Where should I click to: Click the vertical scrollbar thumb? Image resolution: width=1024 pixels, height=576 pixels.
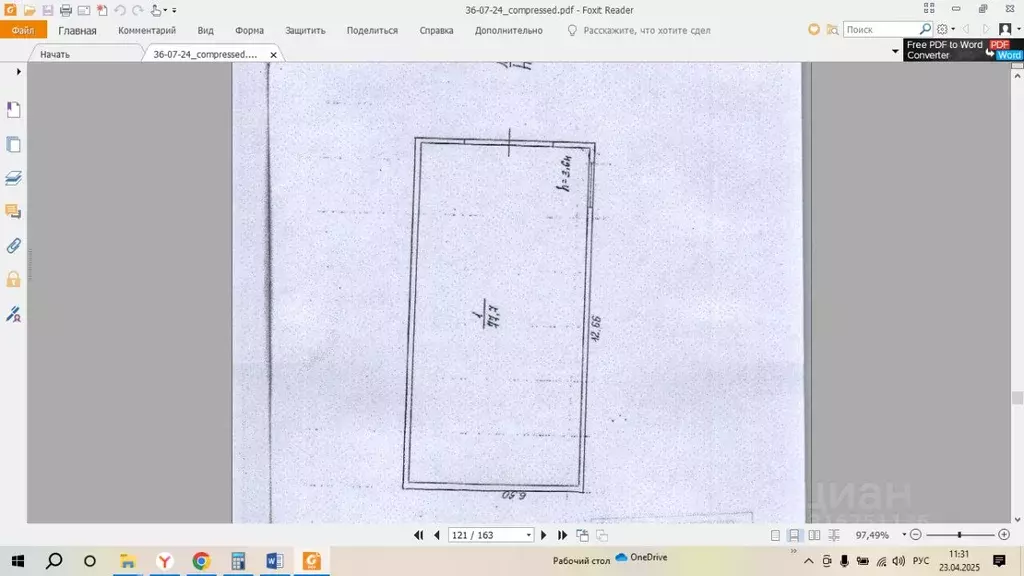click(1017, 398)
